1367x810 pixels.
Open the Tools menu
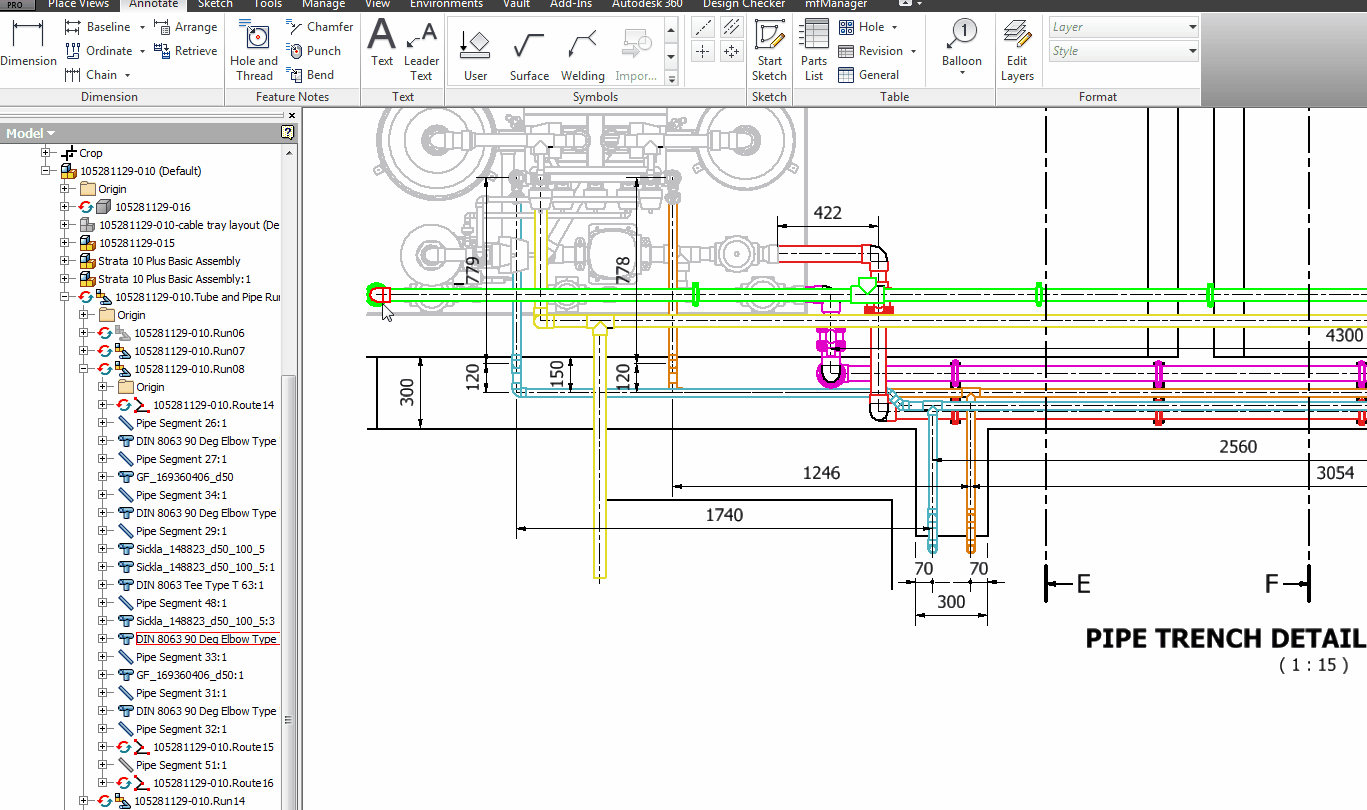tap(266, 5)
